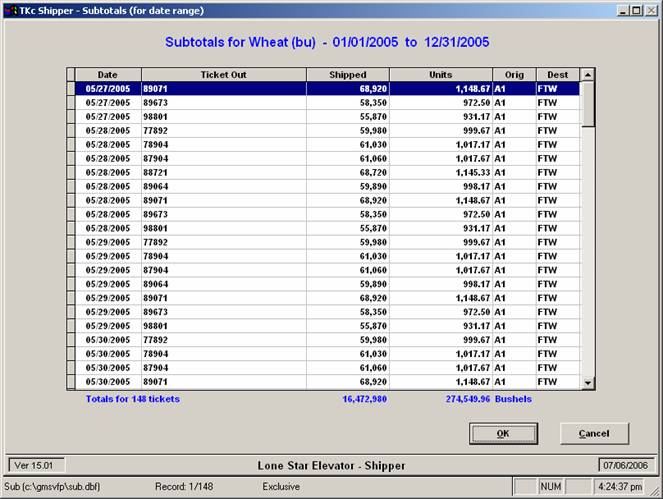Click the 07/06/2006 date panel
This screenshot has height=499, width=663.
tap(626, 465)
